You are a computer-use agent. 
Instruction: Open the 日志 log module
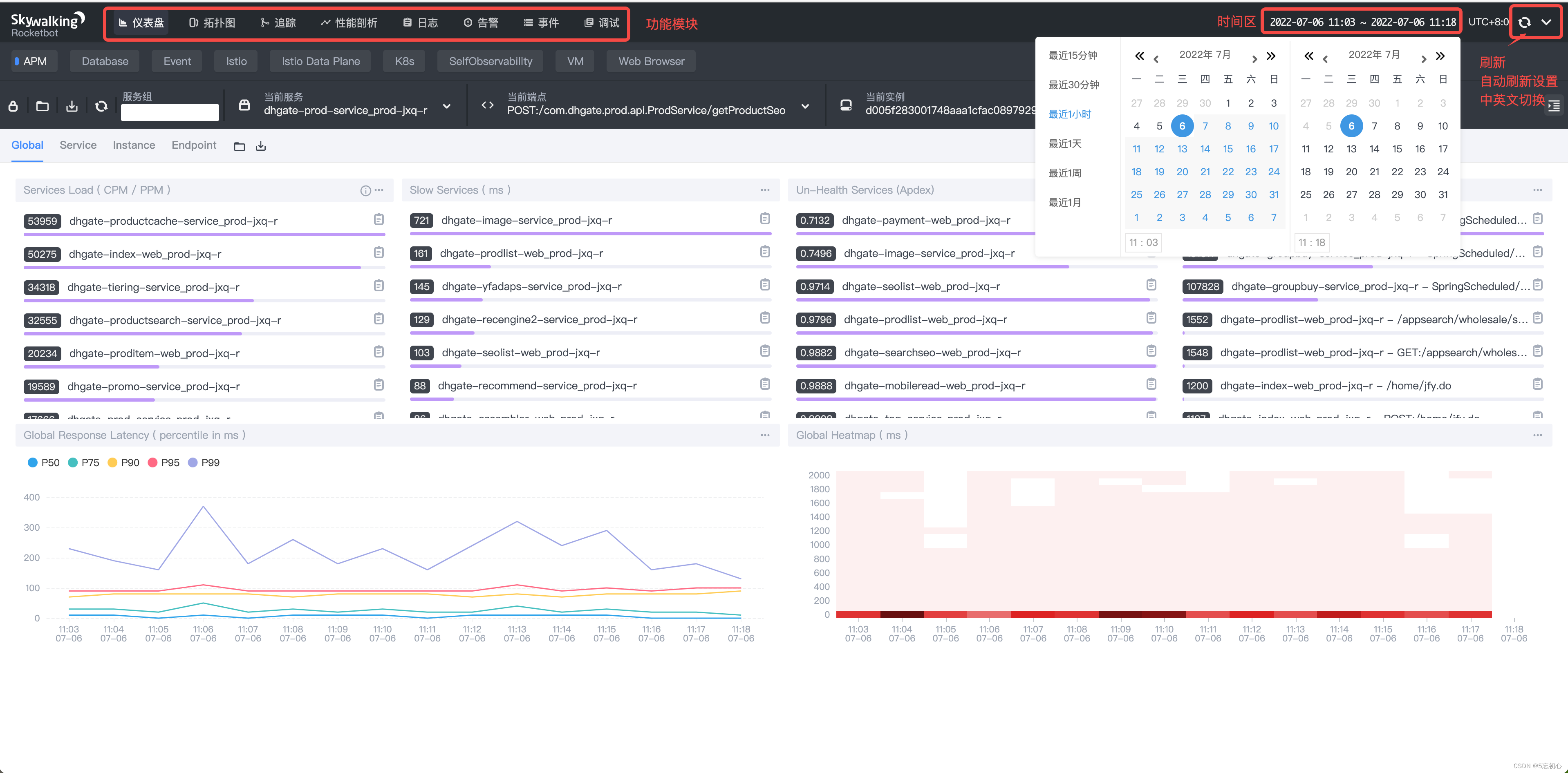pyautogui.click(x=421, y=23)
